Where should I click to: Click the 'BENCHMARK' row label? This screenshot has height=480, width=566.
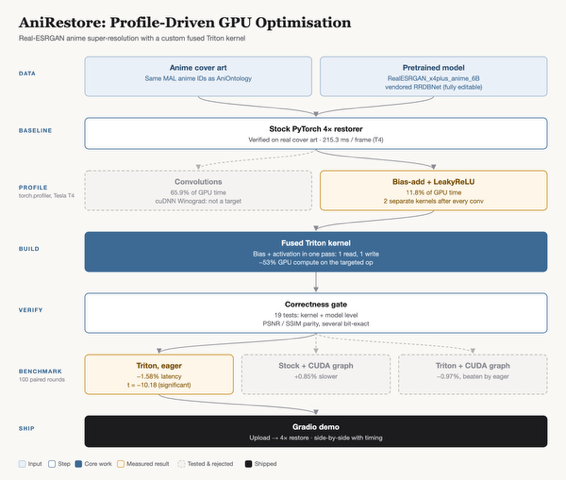[40, 371]
